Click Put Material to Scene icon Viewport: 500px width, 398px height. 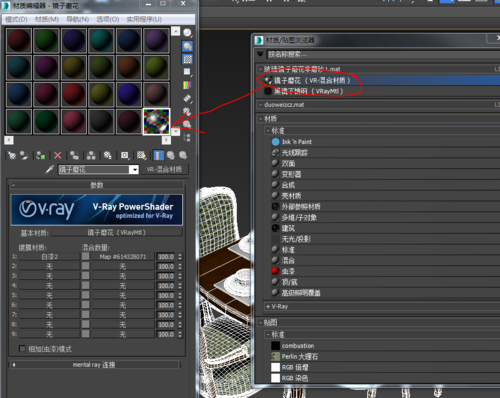click(24, 155)
